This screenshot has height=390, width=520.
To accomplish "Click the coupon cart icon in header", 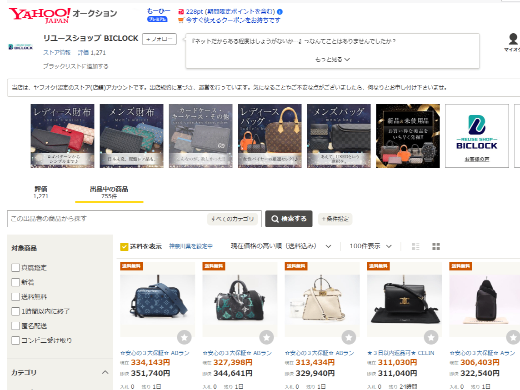I will click(x=181, y=20).
